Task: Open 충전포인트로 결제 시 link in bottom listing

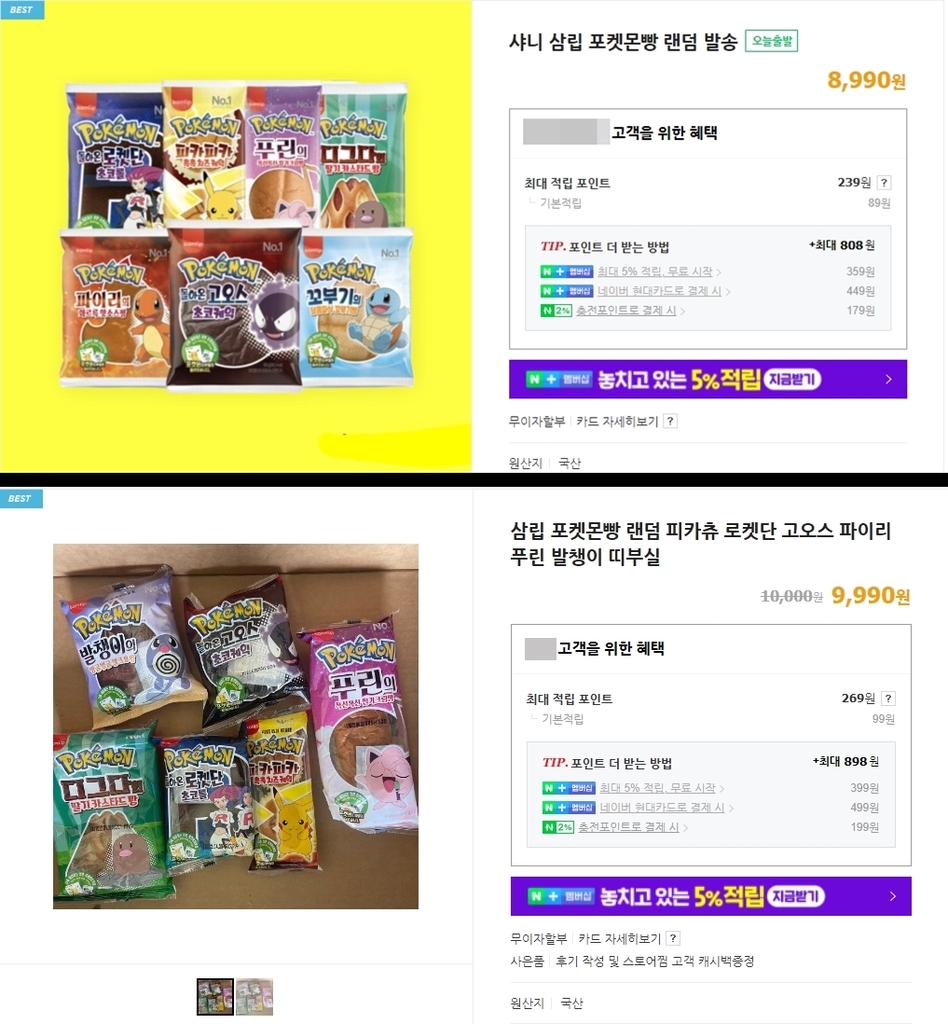Action: tap(629, 827)
